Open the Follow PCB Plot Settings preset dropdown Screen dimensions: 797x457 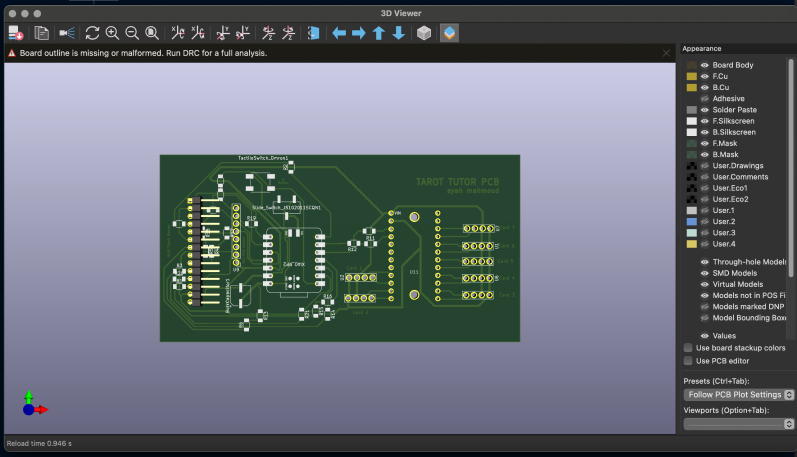pyautogui.click(x=738, y=395)
